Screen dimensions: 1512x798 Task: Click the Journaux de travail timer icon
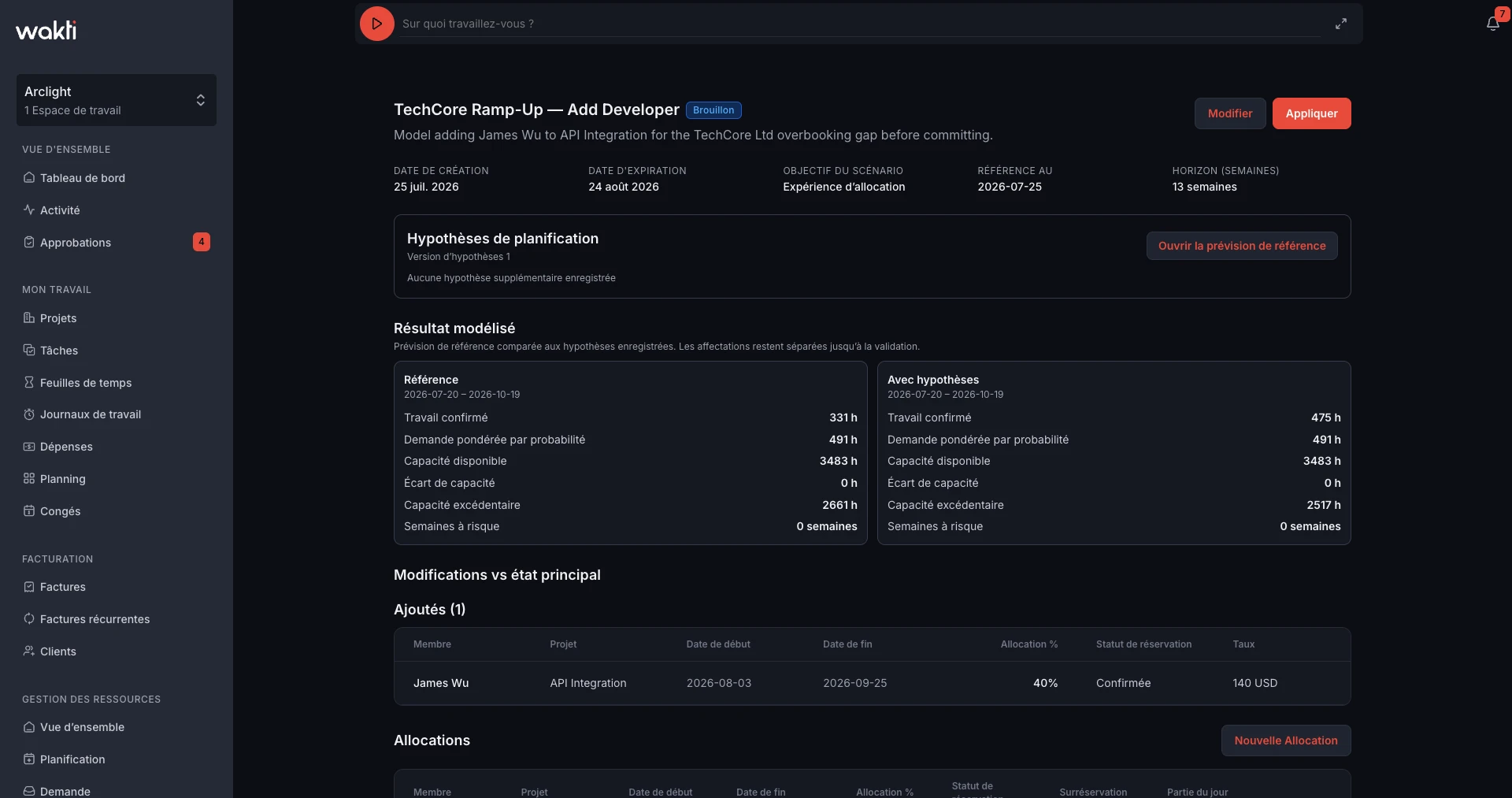pos(29,414)
